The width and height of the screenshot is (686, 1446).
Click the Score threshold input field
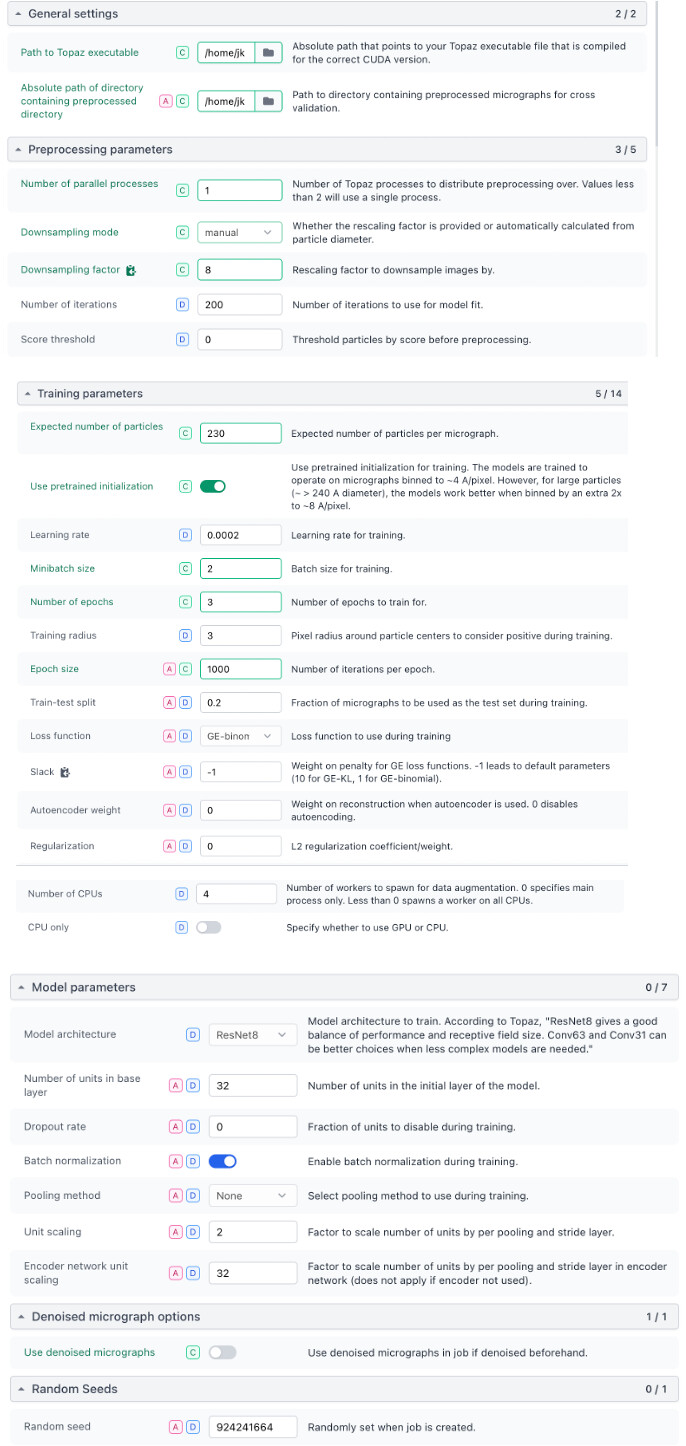pyautogui.click(x=240, y=339)
